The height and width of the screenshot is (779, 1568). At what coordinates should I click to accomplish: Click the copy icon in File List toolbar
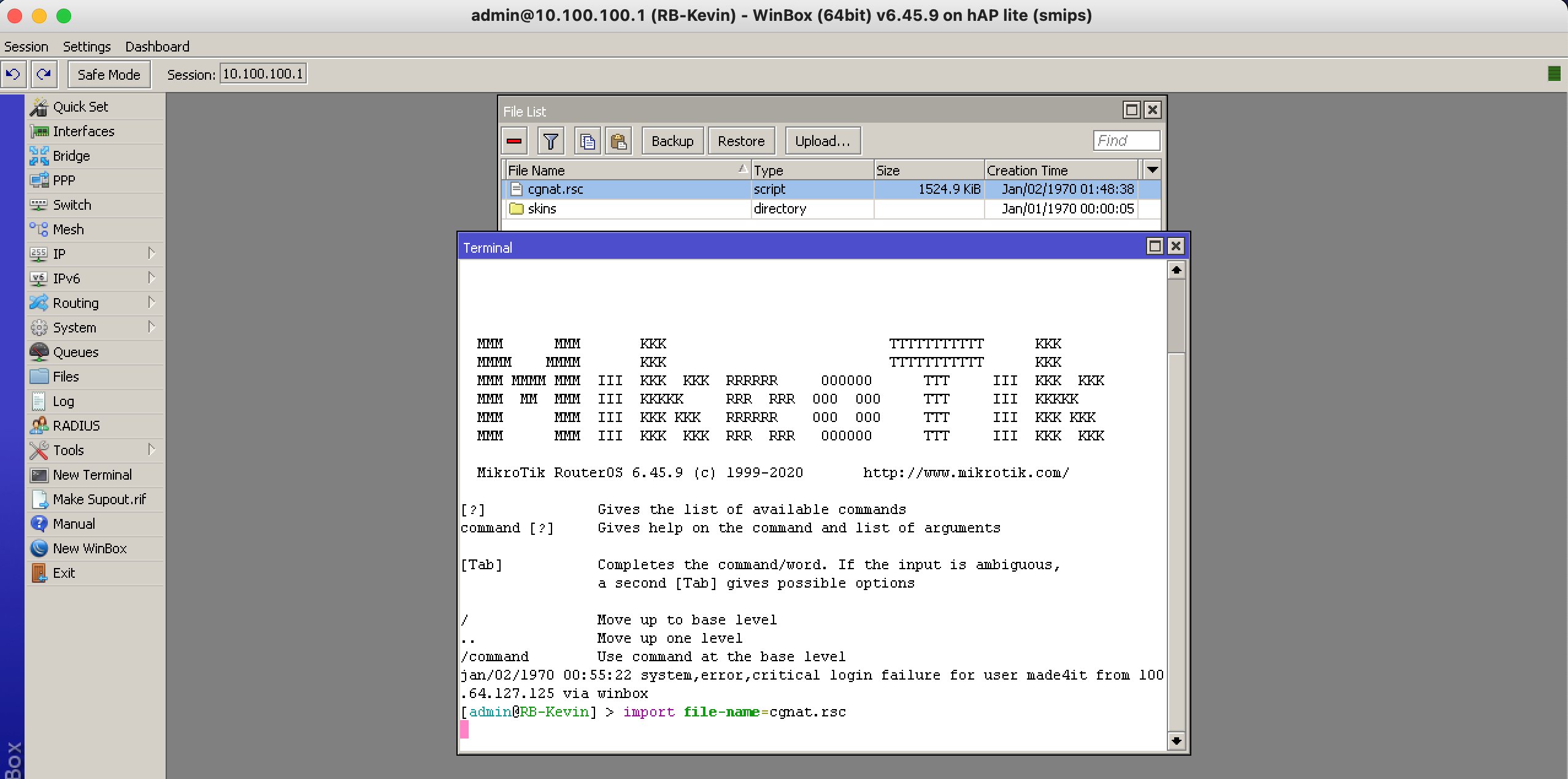(x=588, y=141)
